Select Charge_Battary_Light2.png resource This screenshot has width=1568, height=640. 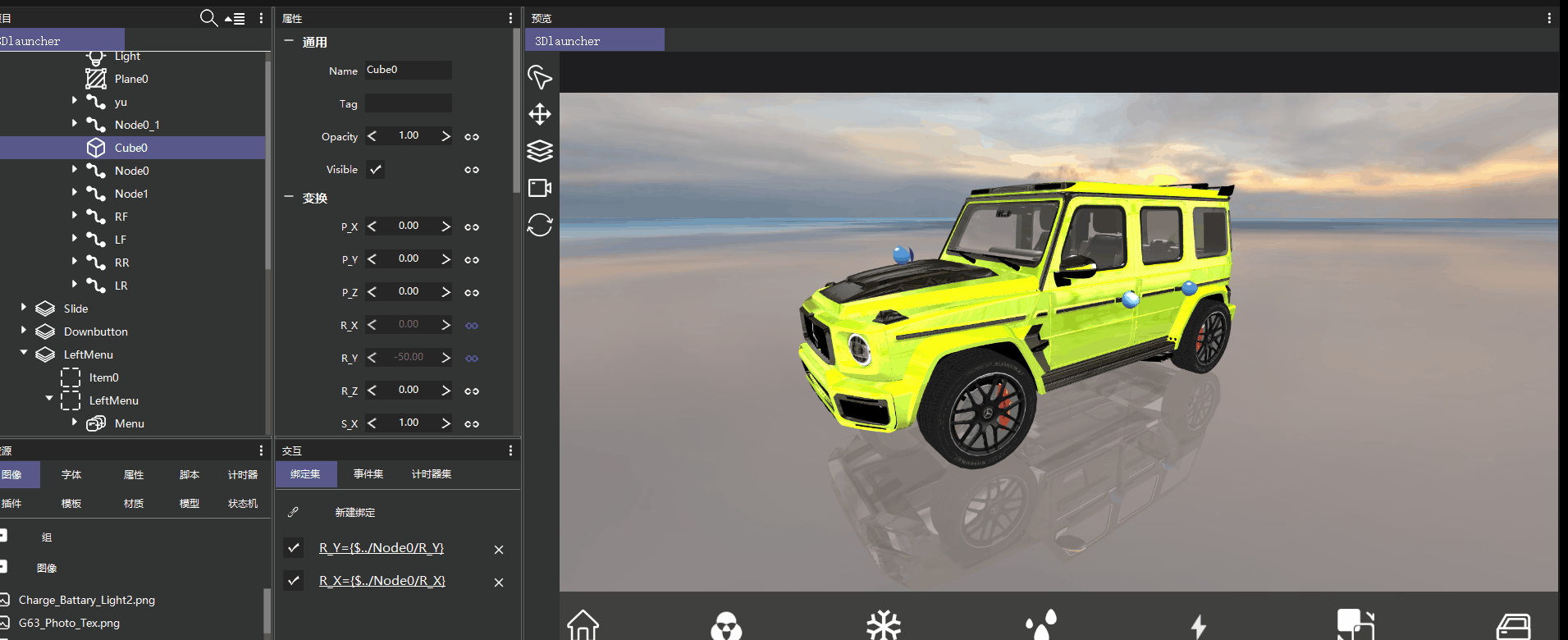pyautogui.click(x=87, y=601)
